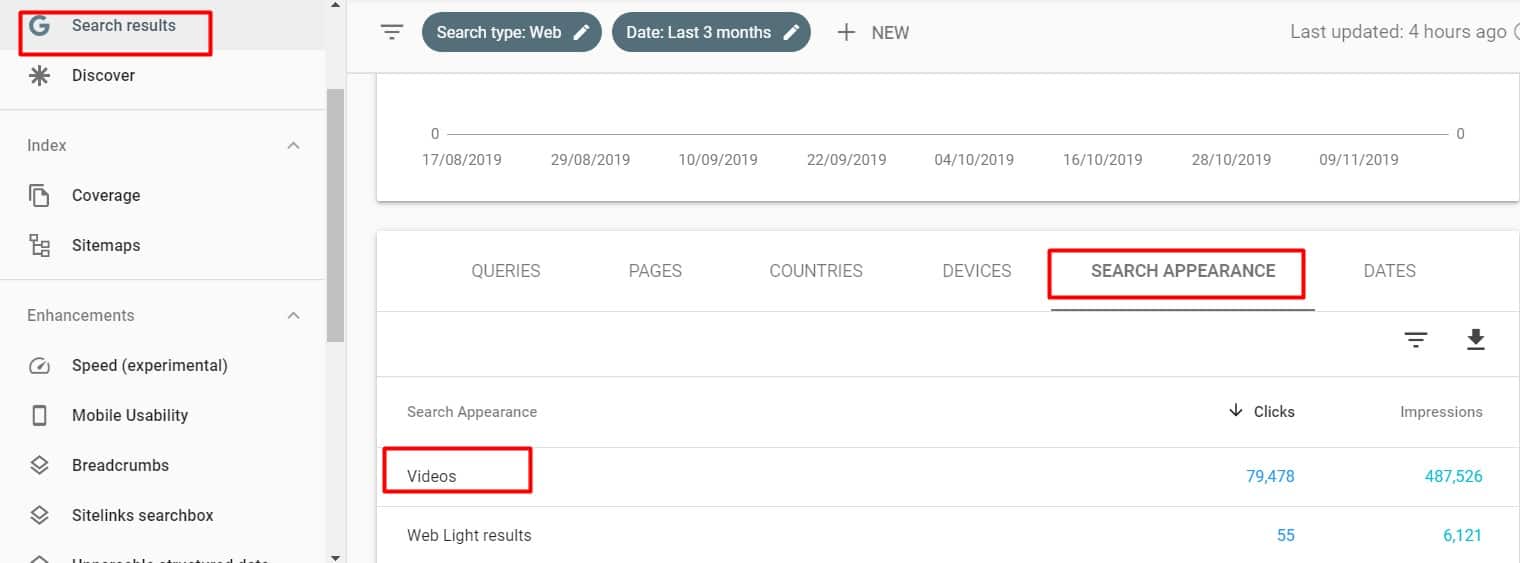The image size is (1520, 563).
Task: Click the Speed gauge icon
Action: (39, 366)
